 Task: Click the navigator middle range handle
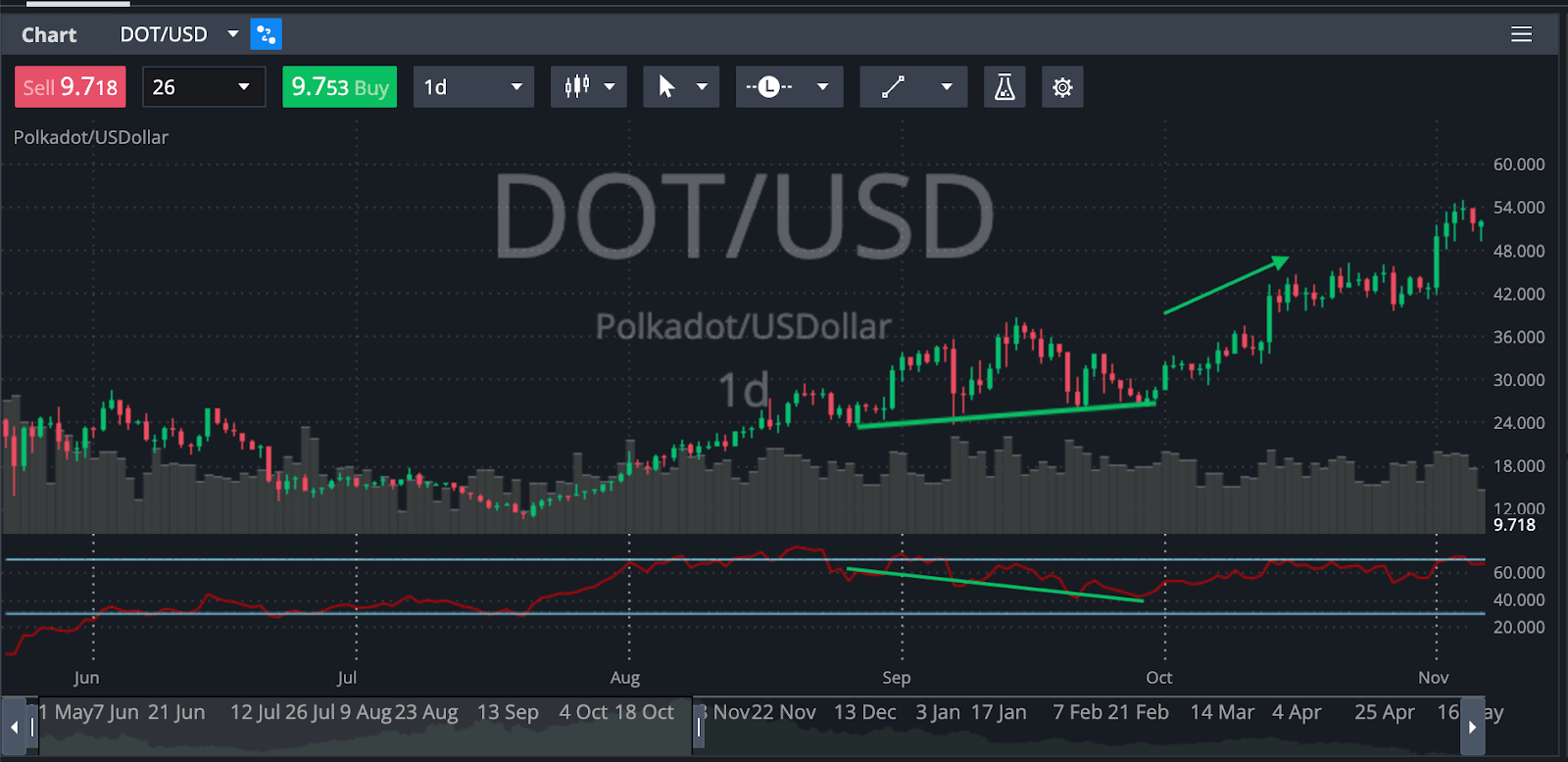(698, 727)
